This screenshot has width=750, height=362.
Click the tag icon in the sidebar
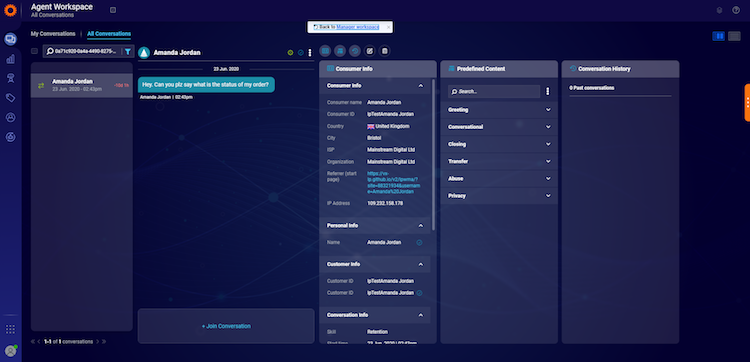pos(10,98)
